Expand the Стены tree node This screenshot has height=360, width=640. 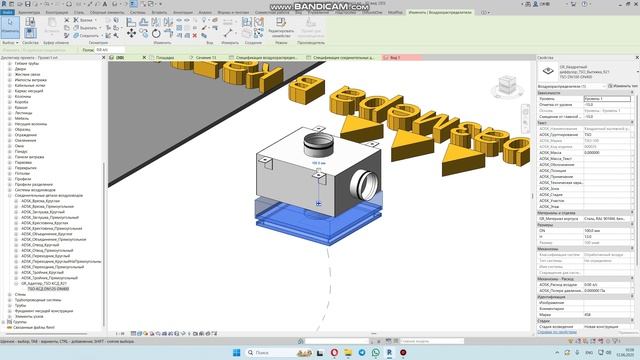coord(10,294)
